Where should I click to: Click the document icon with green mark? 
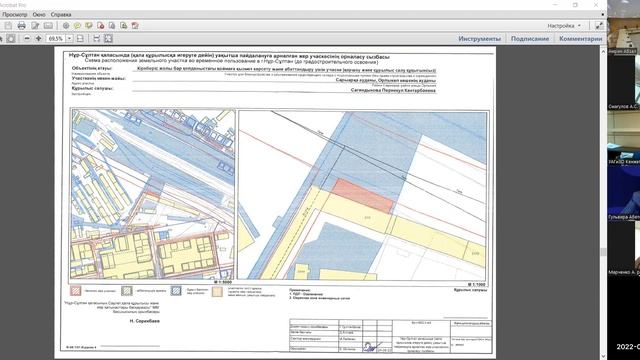coord(123,26)
